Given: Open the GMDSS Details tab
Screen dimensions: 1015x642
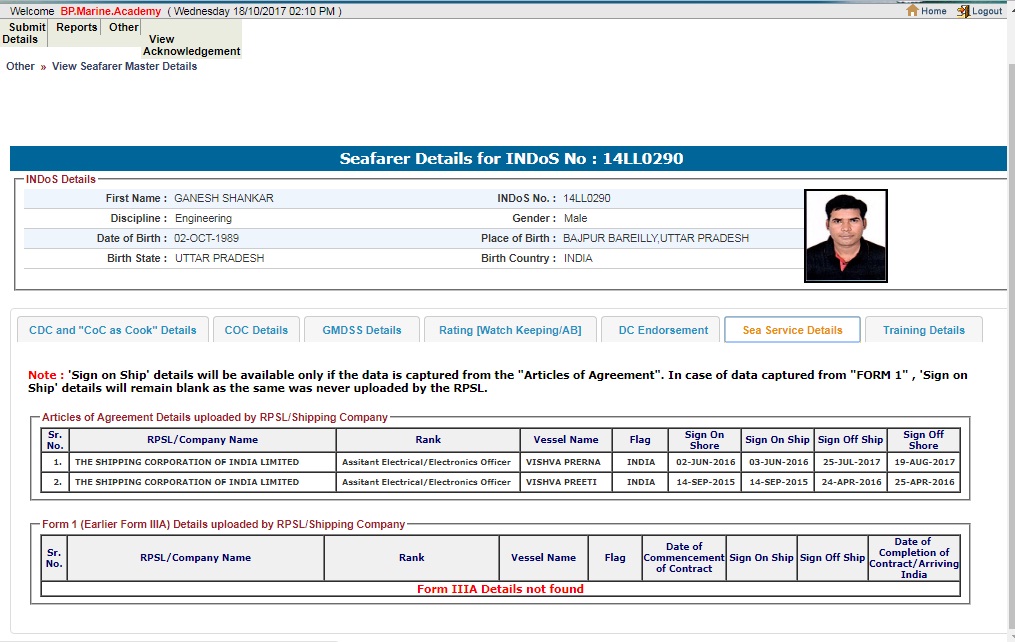Looking at the screenshot, I should click(x=361, y=330).
